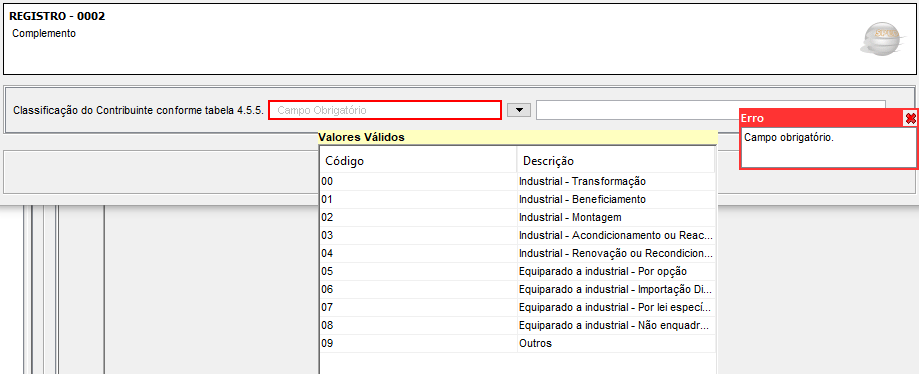Screen dimensions: 919x374
Task: Select code 03 in the Código column
Action: (418, 236)
